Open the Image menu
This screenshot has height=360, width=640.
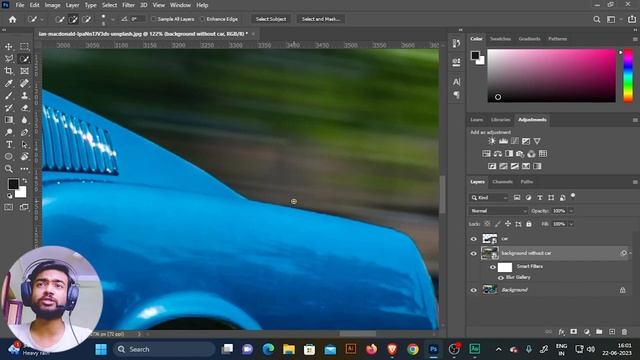52,5
